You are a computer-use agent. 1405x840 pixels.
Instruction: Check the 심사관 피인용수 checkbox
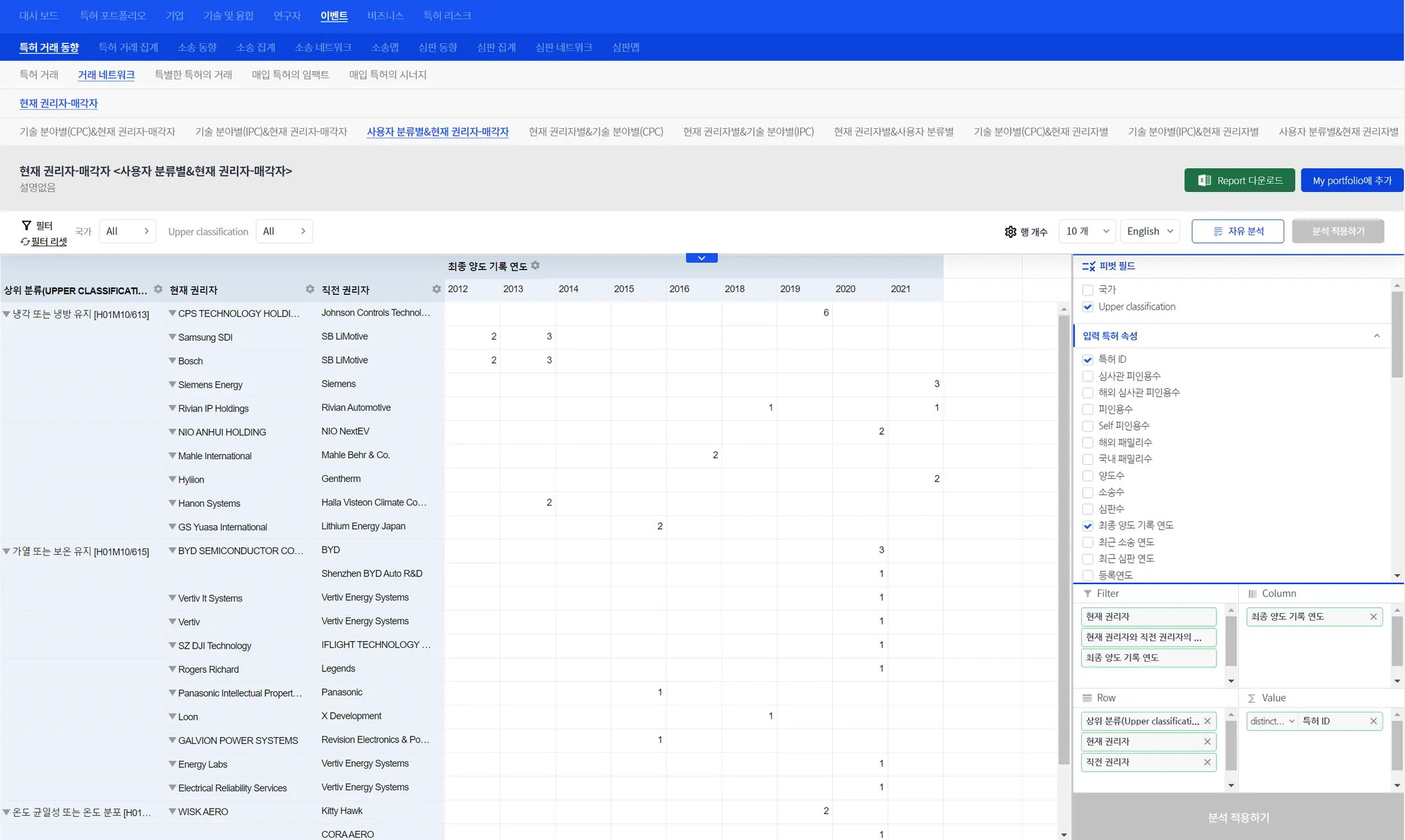click(1087, 376)
